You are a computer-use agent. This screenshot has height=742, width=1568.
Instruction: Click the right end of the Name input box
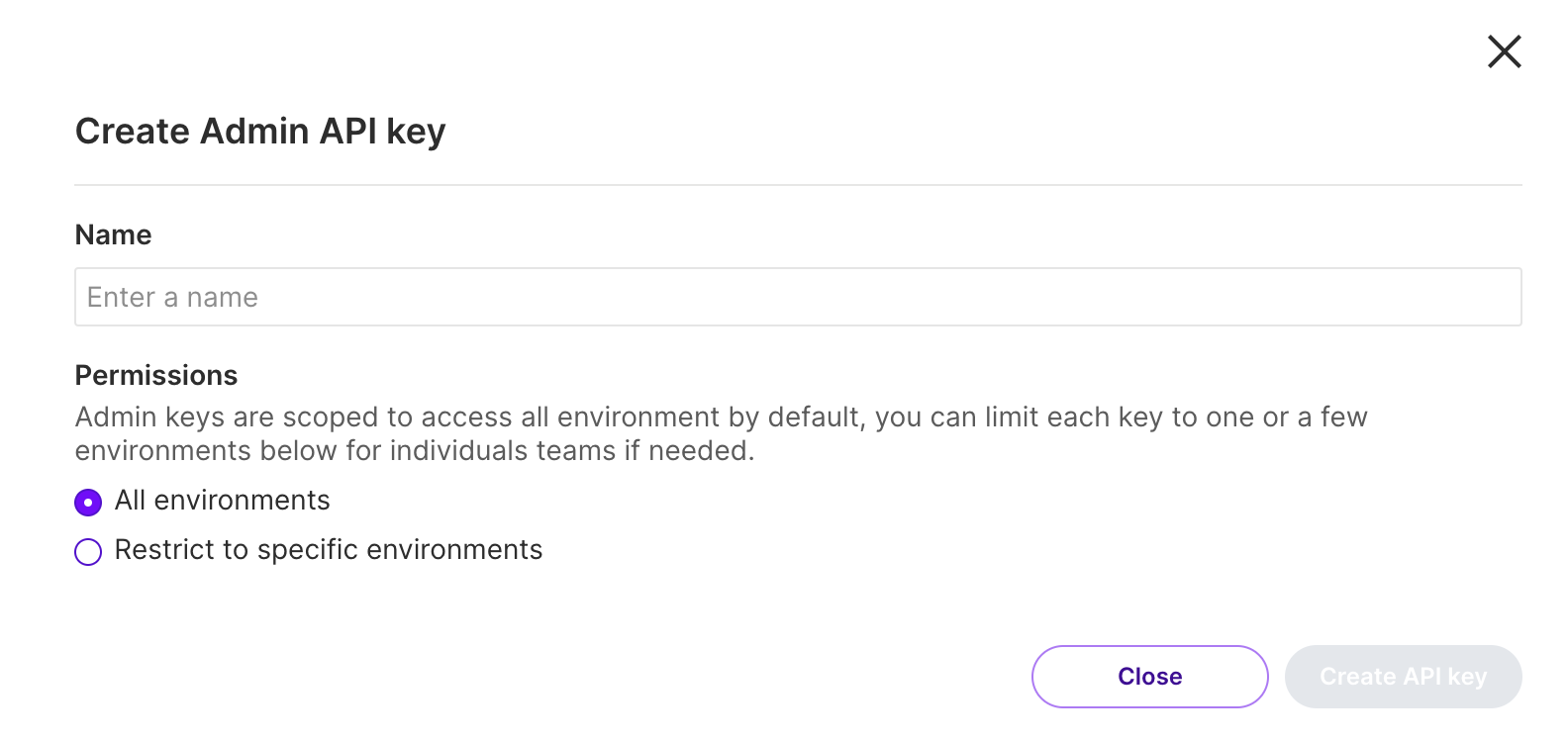coord(1485,297)
